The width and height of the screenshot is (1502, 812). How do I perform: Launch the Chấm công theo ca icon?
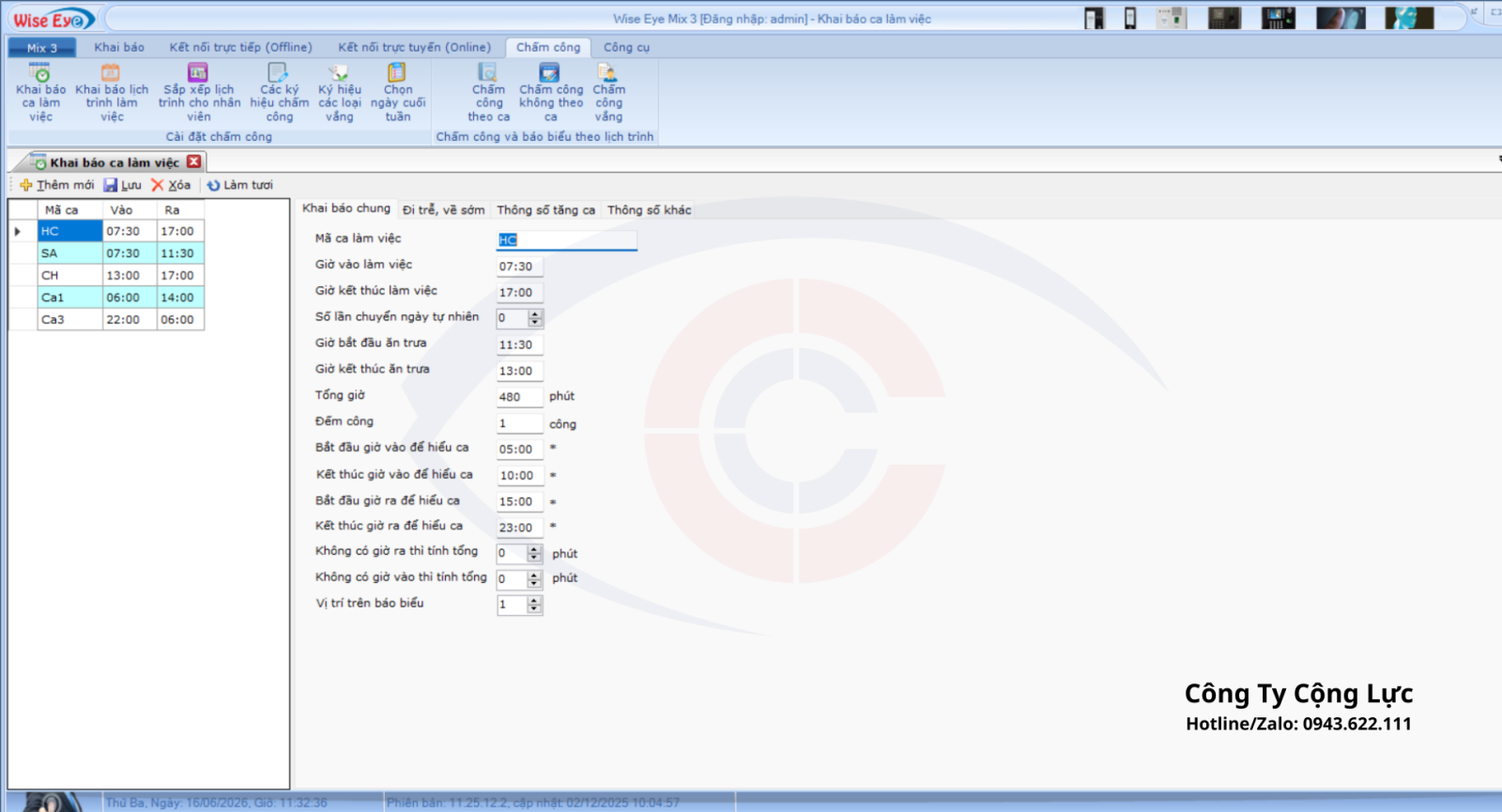pos(487,72)
